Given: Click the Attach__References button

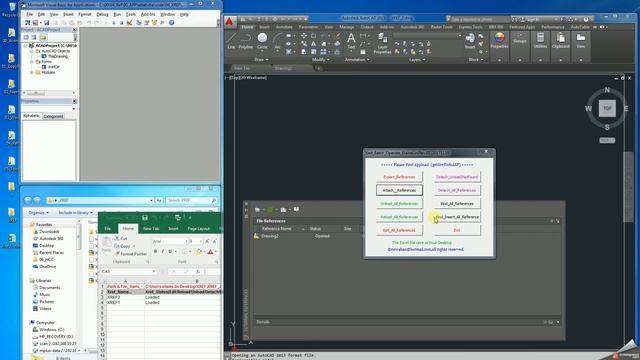Looking at the screenshot, I should coord(399,190).
